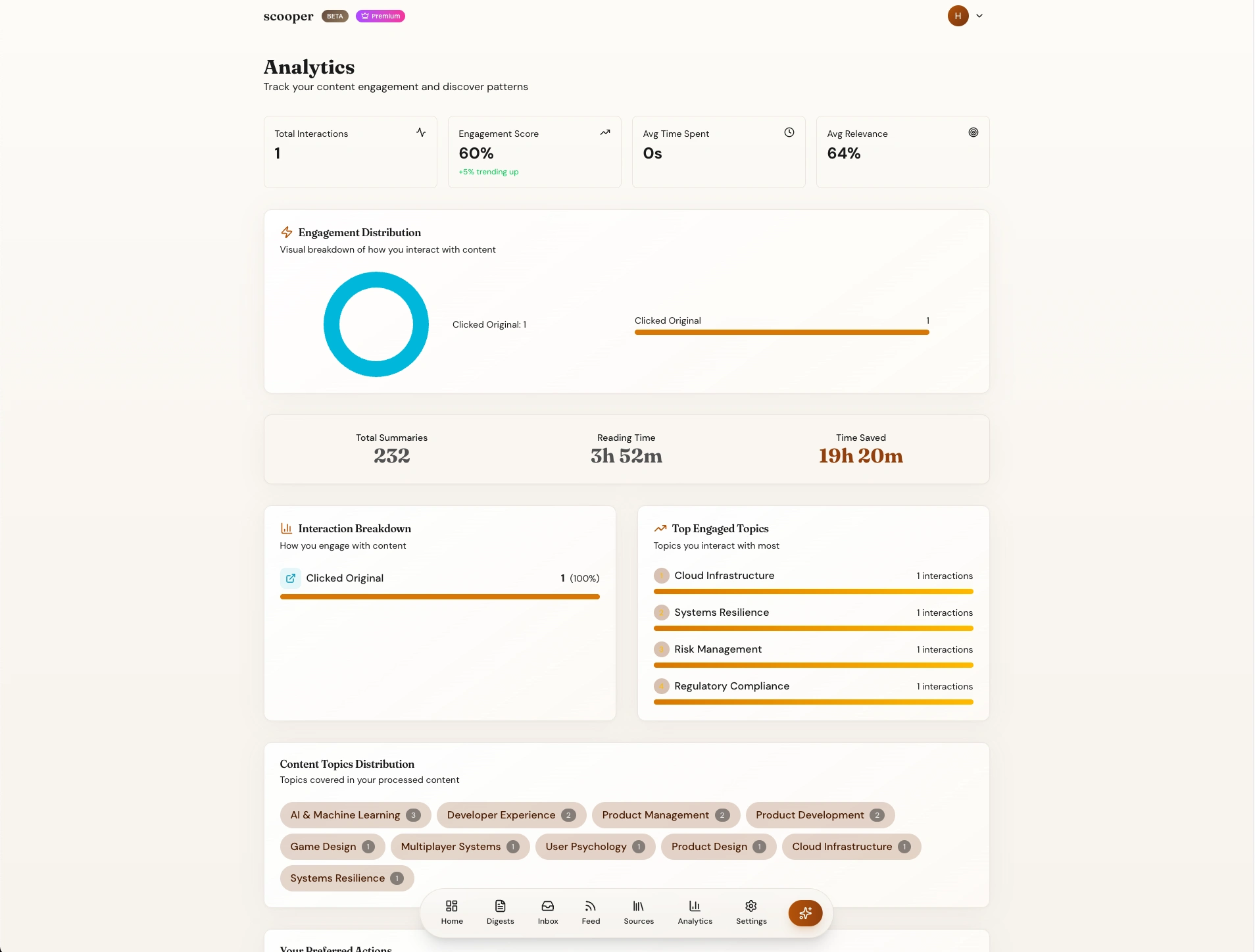Click the clock icon on Avg Time Spent
Viewport: 1255px width, 952px height.
[x=789, y=133]
